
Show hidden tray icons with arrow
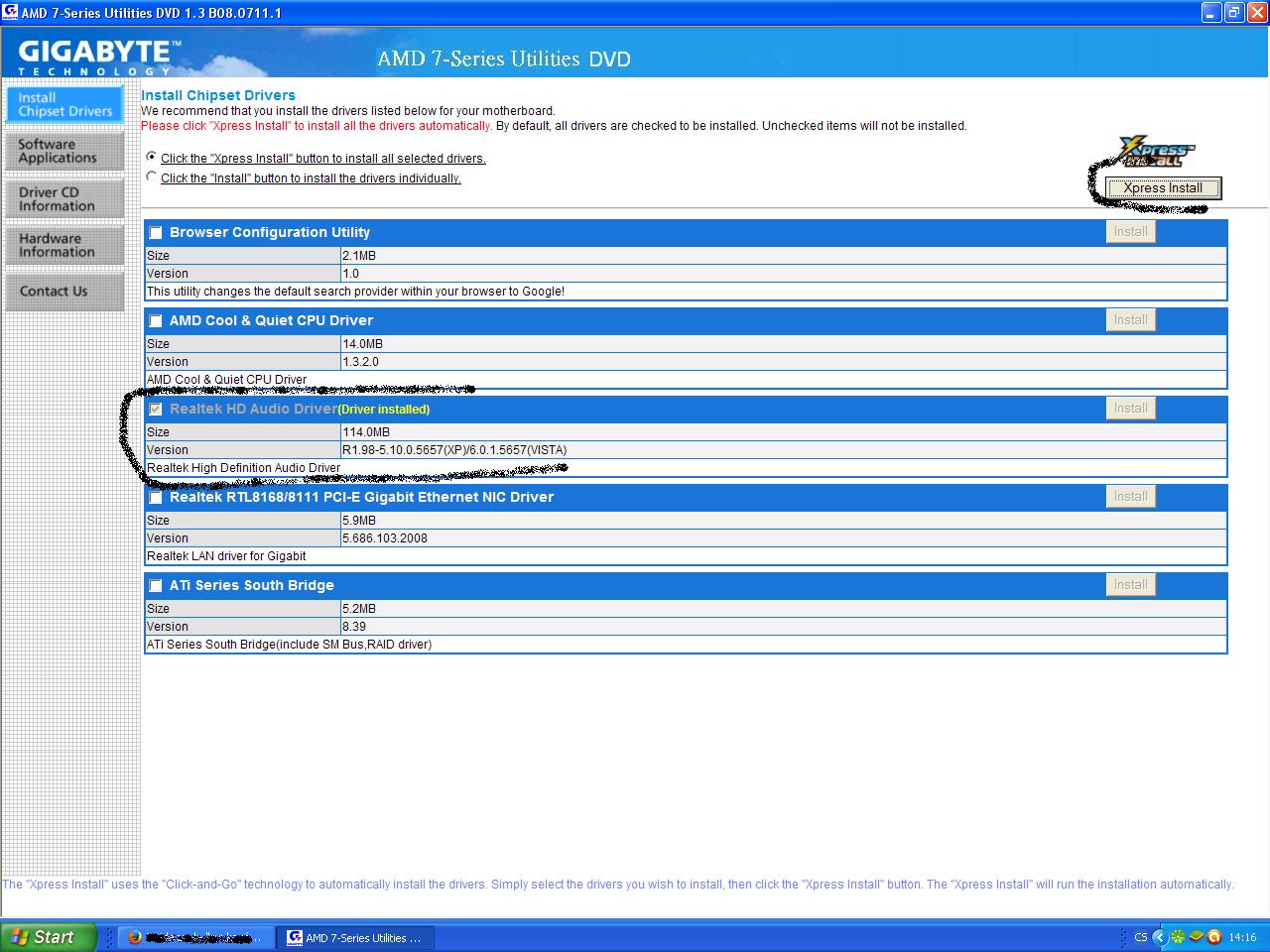1158,937
